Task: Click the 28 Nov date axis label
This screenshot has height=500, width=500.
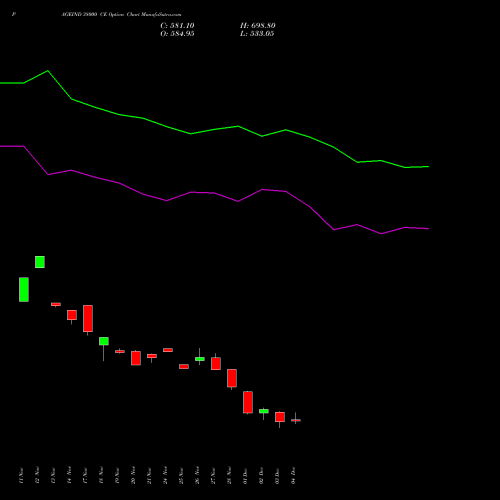Action: [229, 475]
